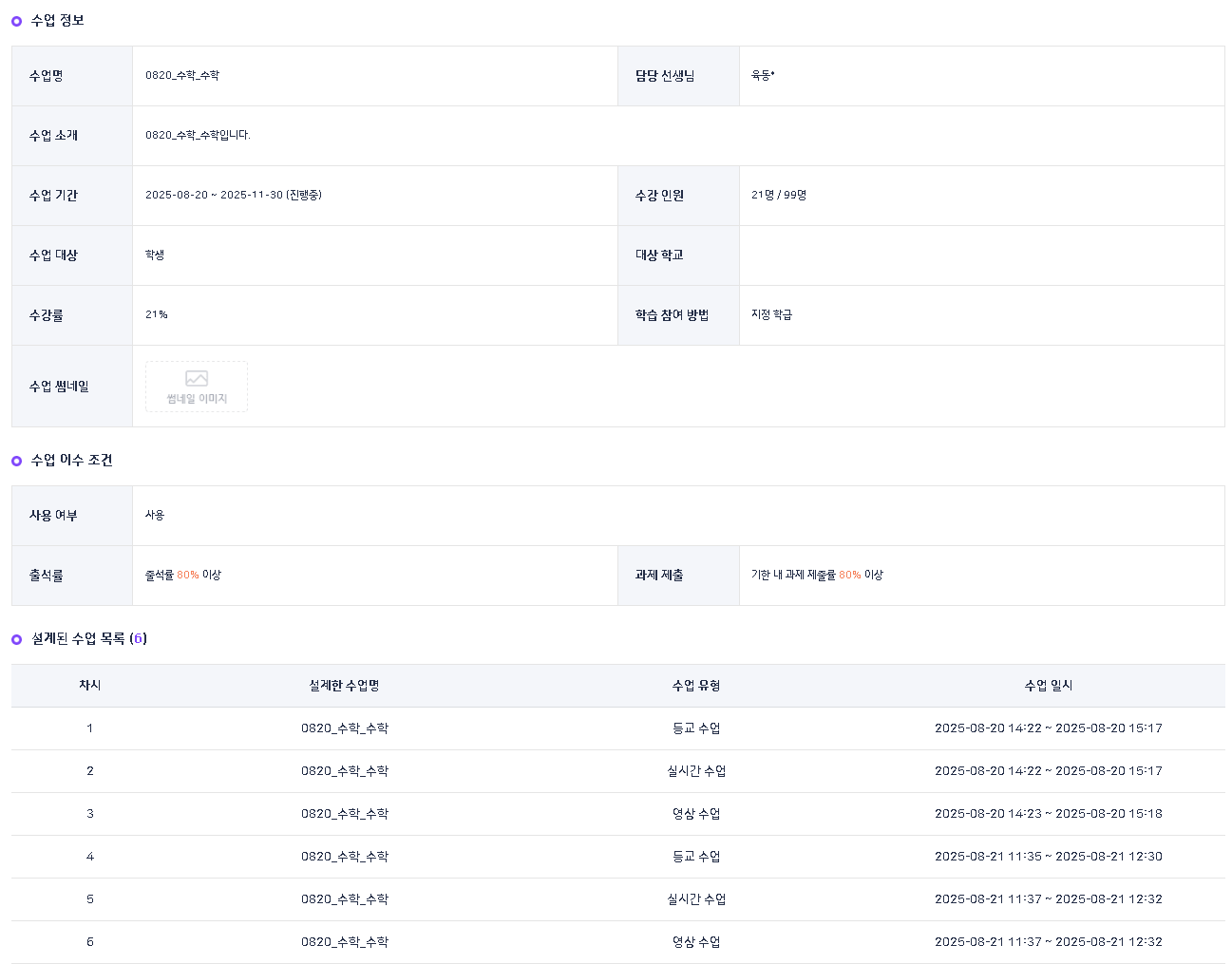Click the class schedule in row 6
The image size is (1232, 964).
click(1048, 942)
